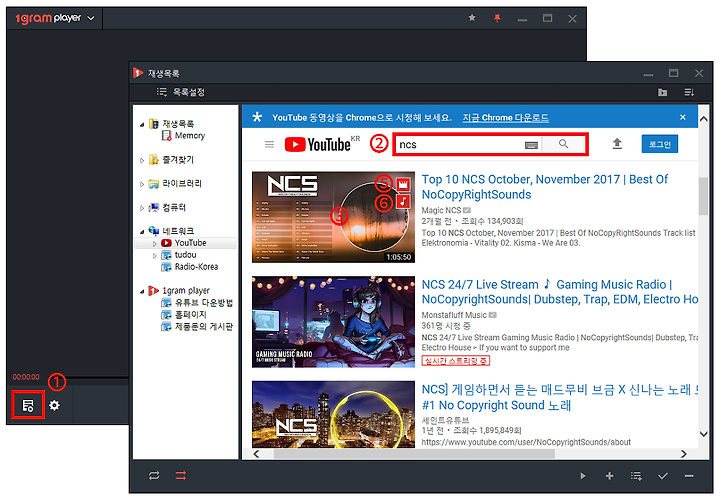Viewport: 720px width, 500px height.
Task: Dismiss the Chrome banner with X
Action: pyautogui.click(x=682, y=117)
